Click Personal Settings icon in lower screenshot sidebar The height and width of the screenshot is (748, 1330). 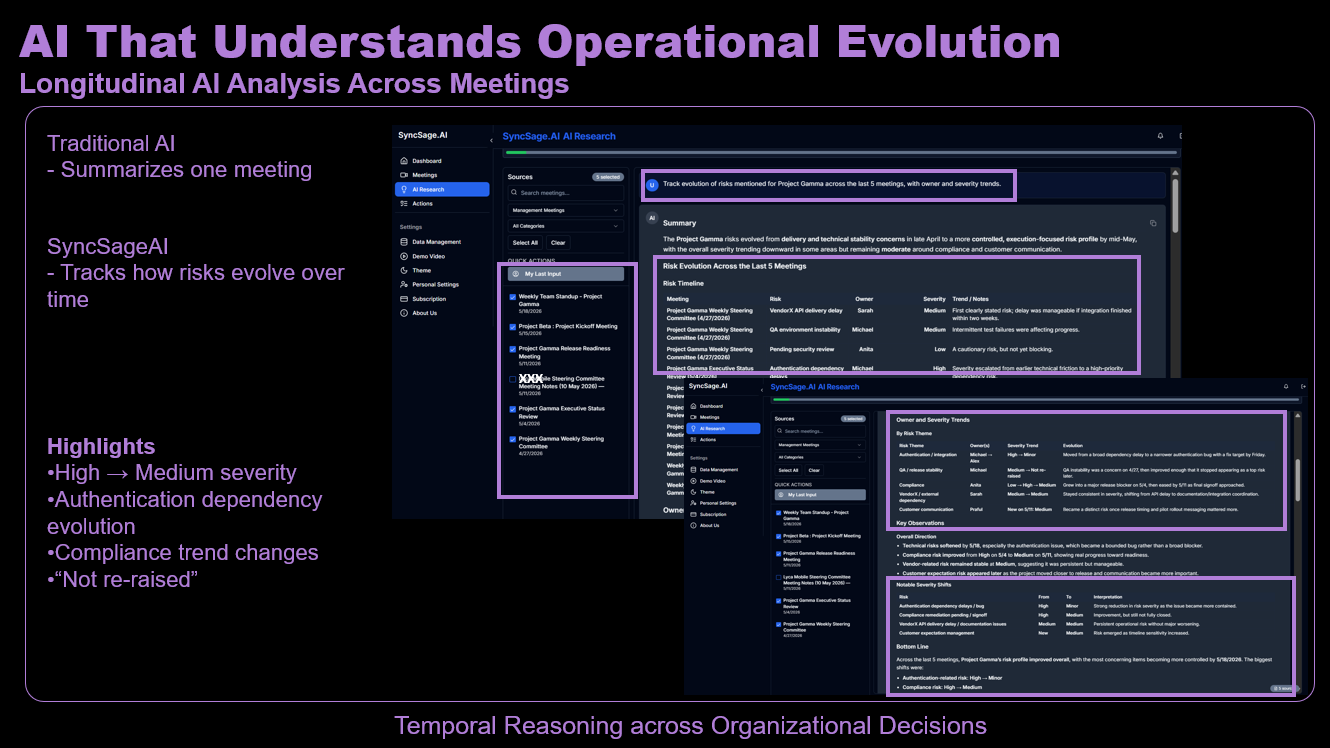[693, 503]
